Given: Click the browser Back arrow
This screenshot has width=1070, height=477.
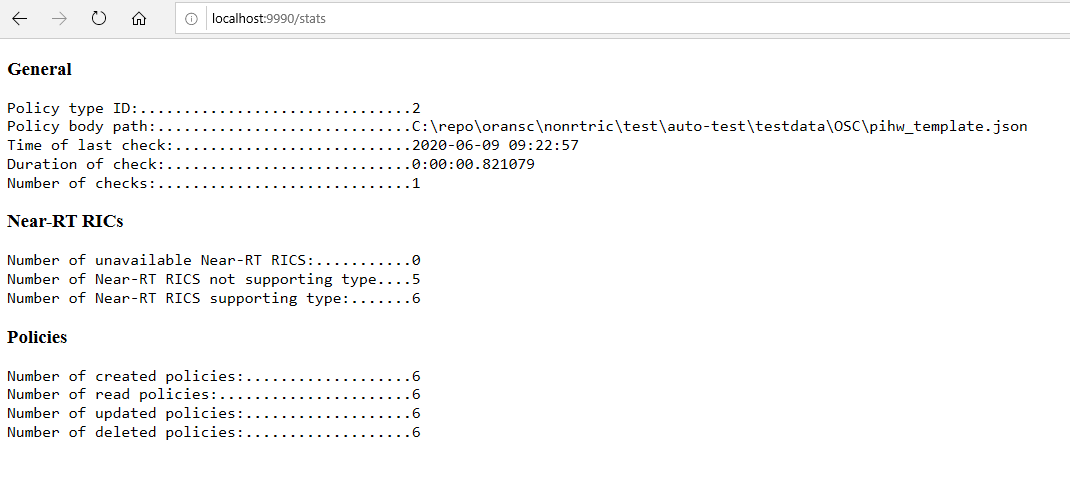Looking at the screenshot, I should [x=20, y=19].
